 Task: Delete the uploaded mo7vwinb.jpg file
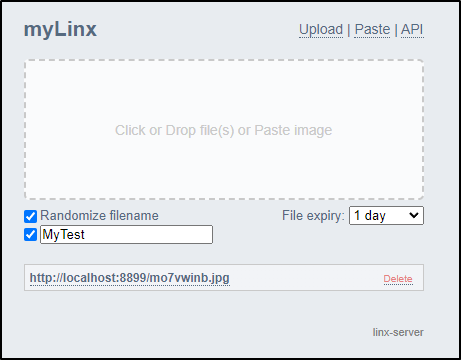(x=398, y=279)
